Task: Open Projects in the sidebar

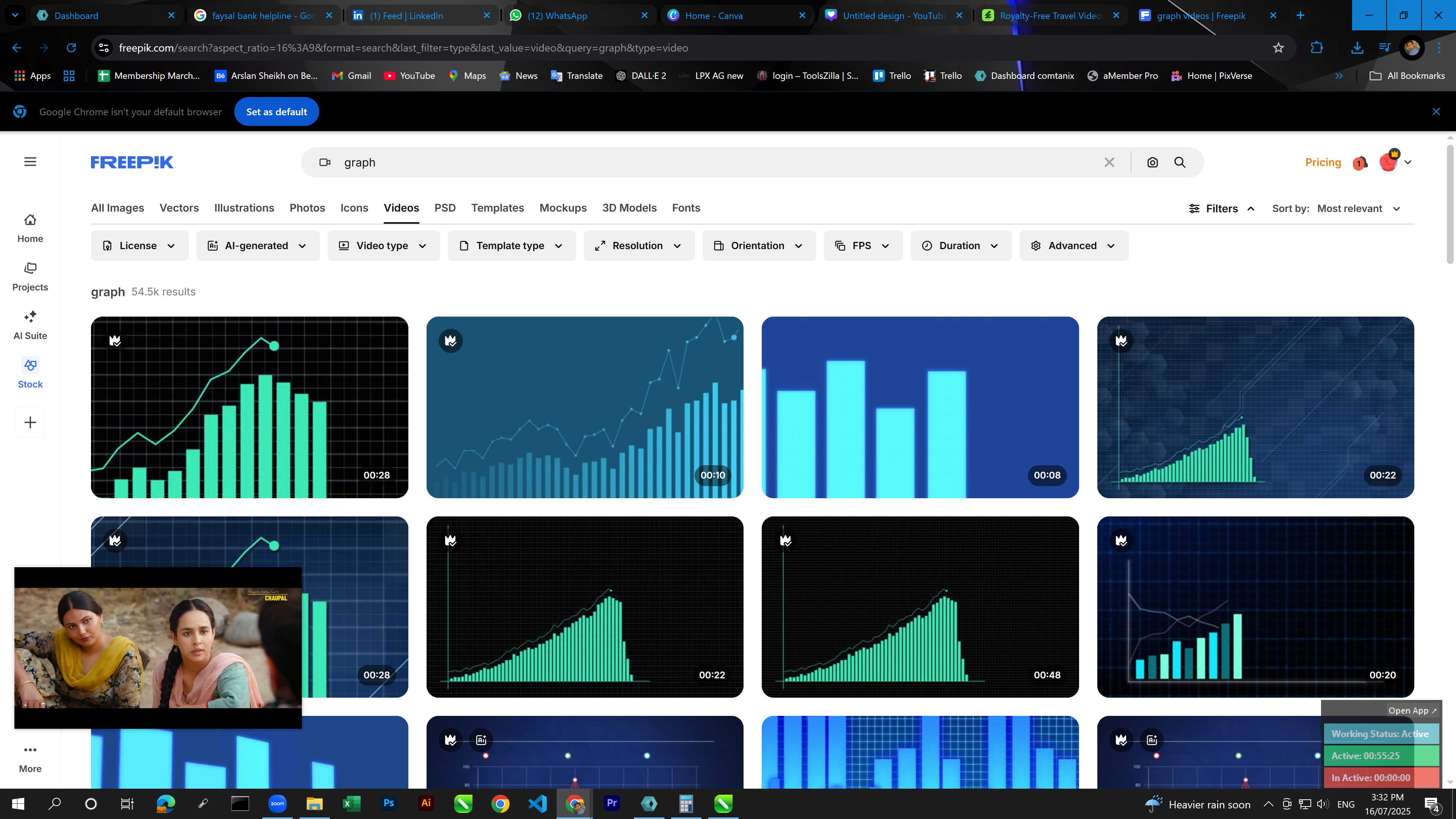Action: (30, 277)
